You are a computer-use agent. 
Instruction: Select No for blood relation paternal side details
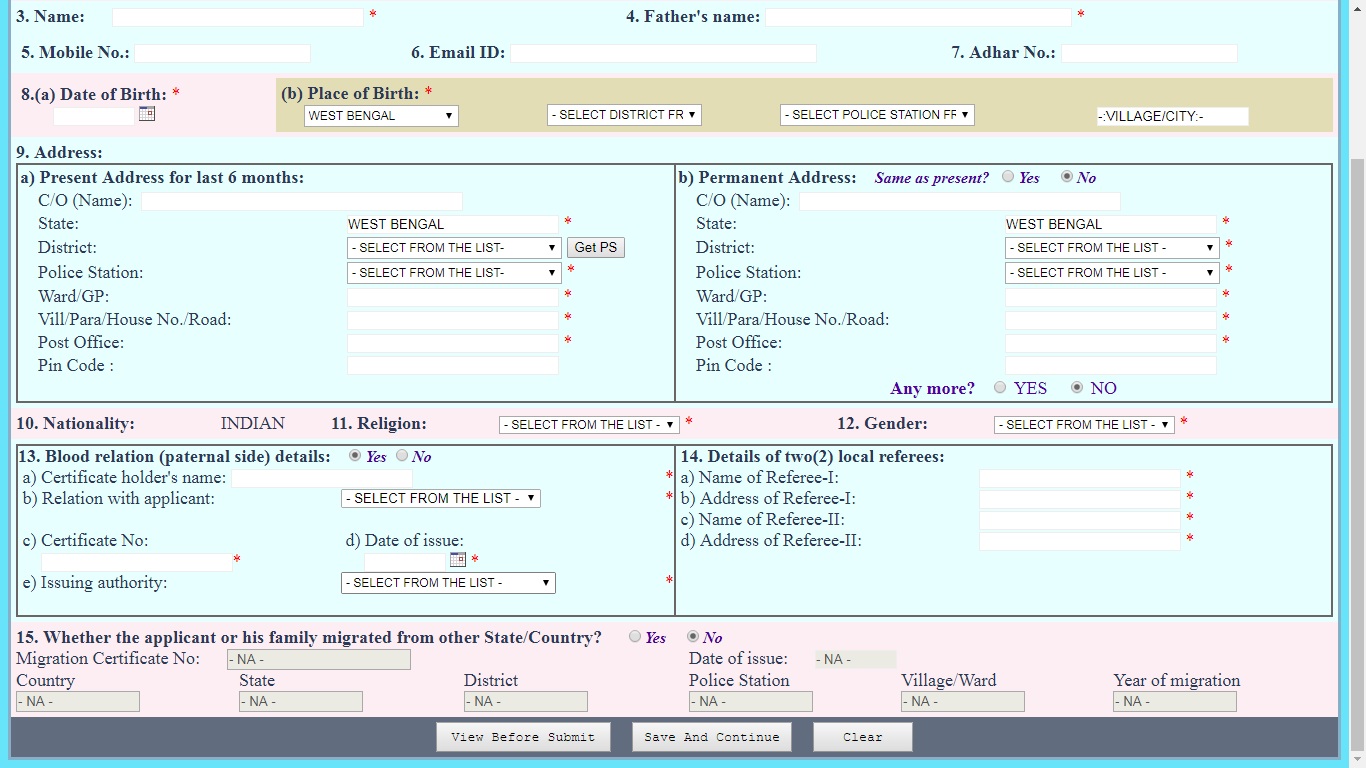click(401, 454)
